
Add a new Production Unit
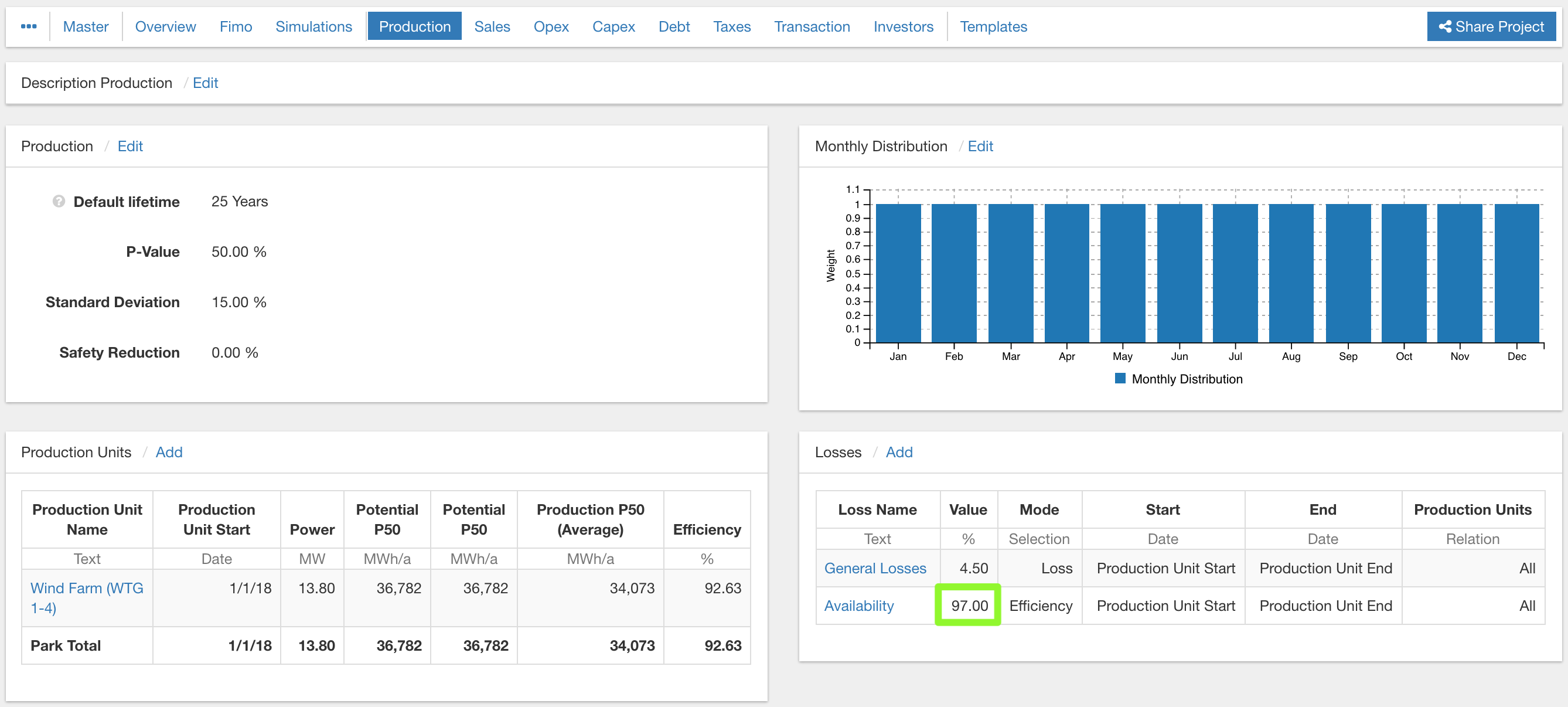pos(169,452)
